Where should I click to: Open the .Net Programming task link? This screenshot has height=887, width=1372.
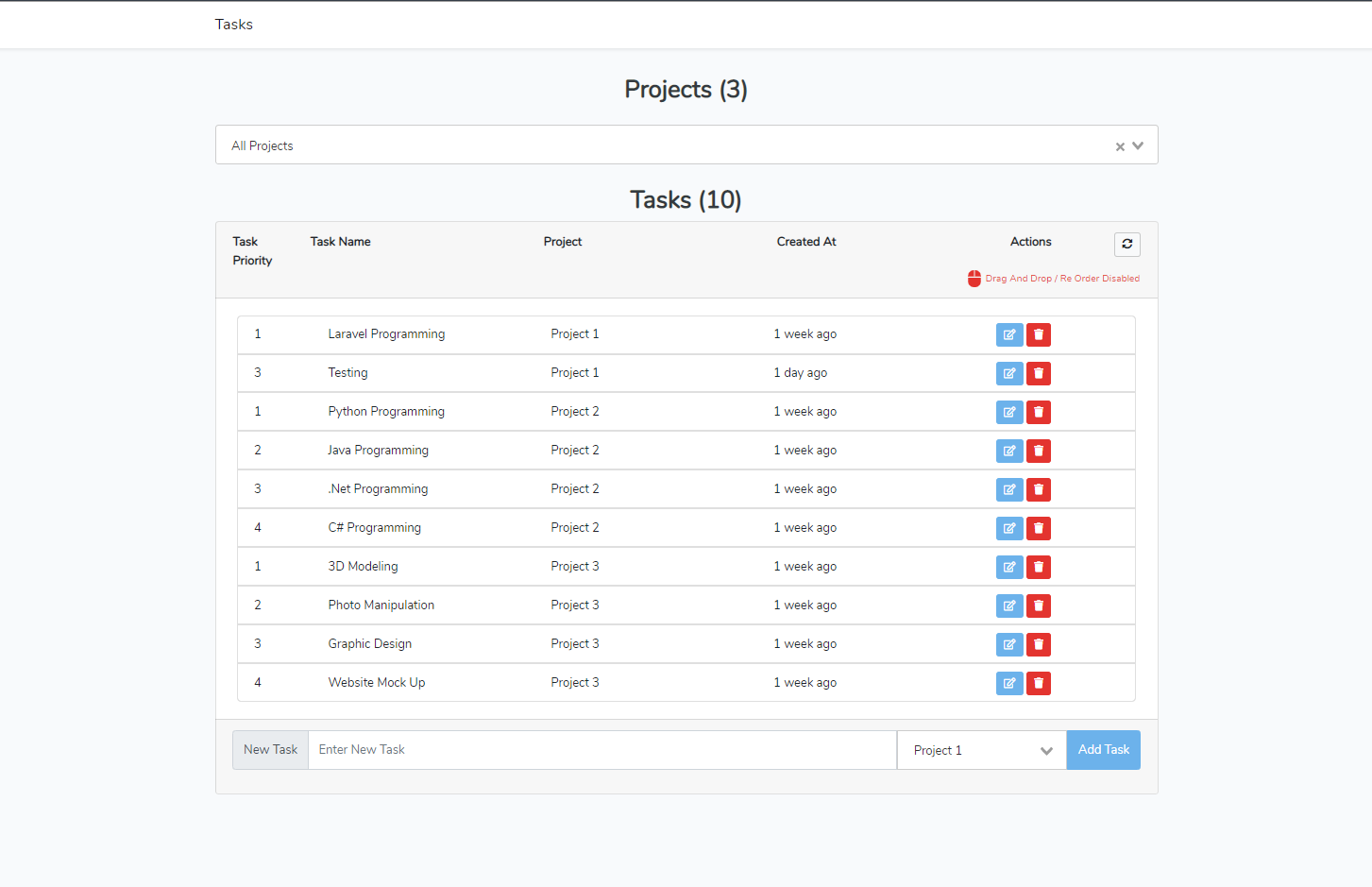378,488
